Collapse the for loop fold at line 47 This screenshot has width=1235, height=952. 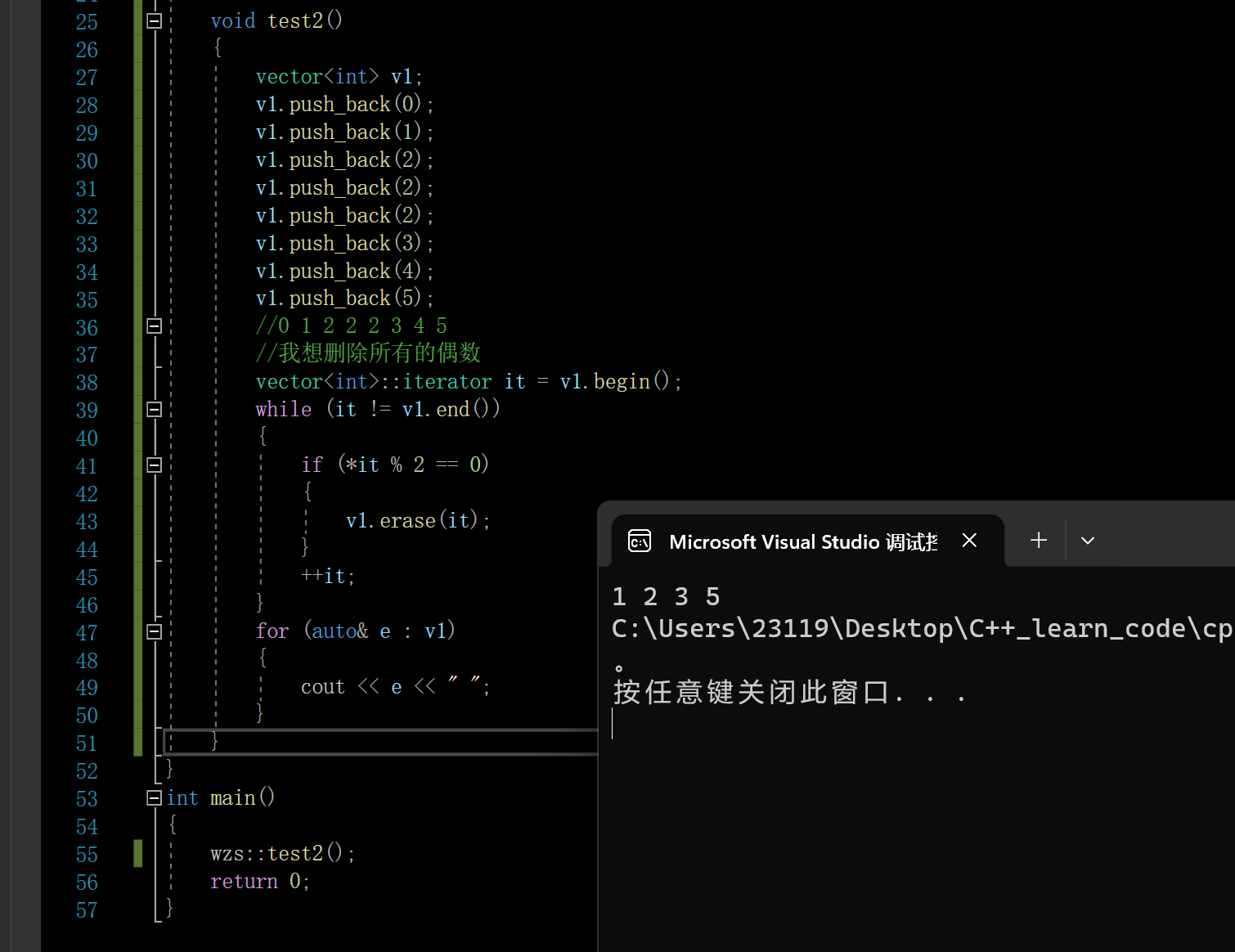(155, 631)
